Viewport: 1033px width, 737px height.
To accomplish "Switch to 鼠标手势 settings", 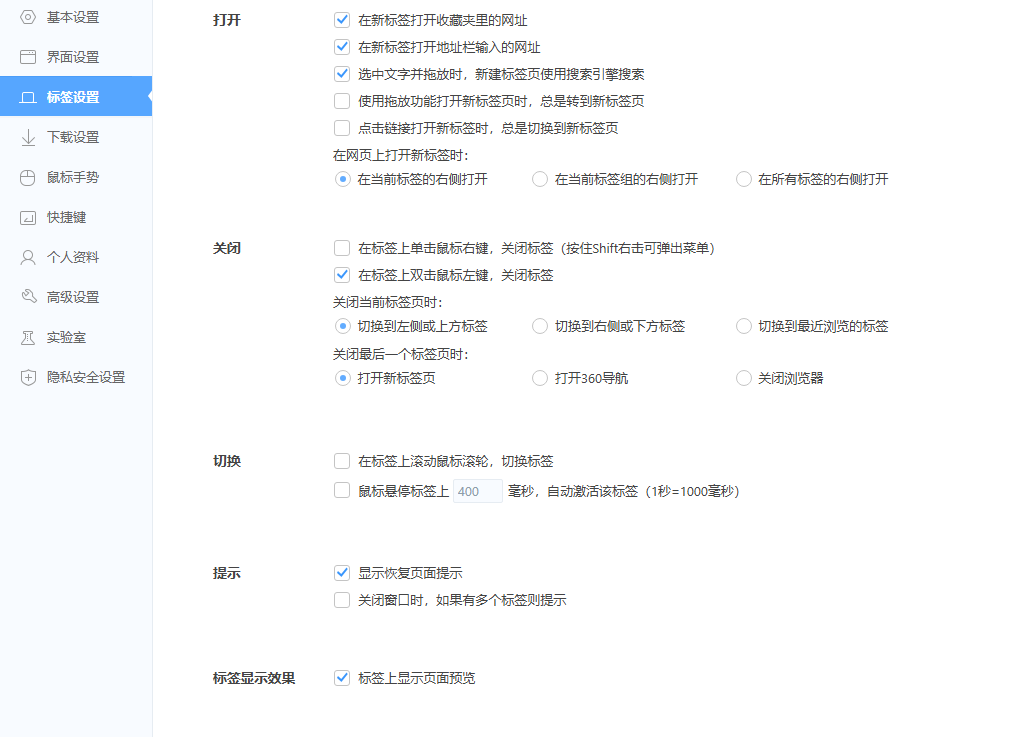I will [76, 178].
